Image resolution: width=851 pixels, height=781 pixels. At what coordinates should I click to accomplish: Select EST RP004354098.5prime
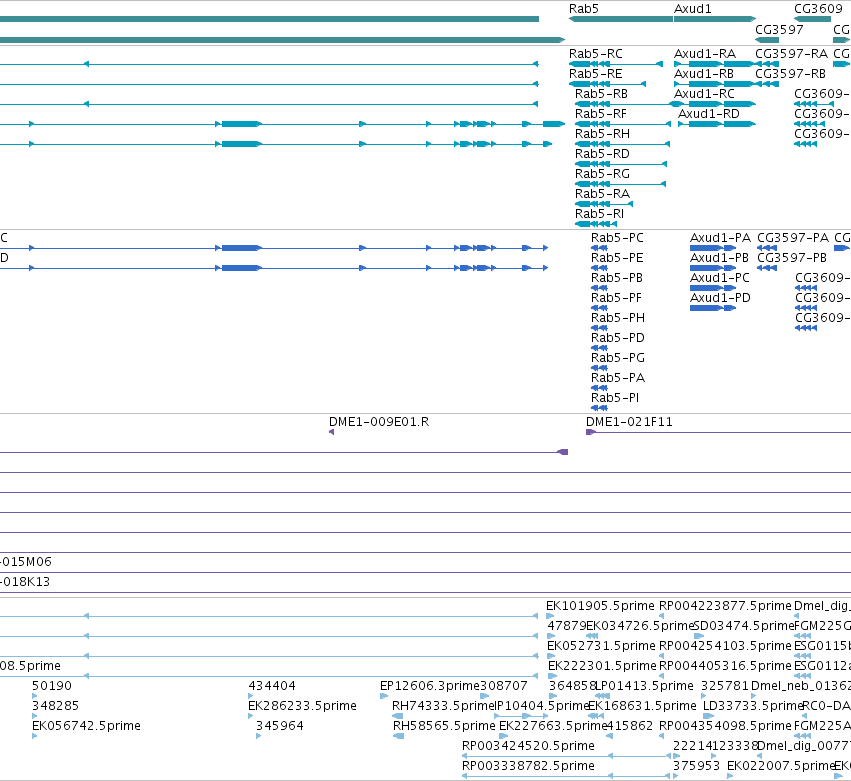click(x=725, y=726)
